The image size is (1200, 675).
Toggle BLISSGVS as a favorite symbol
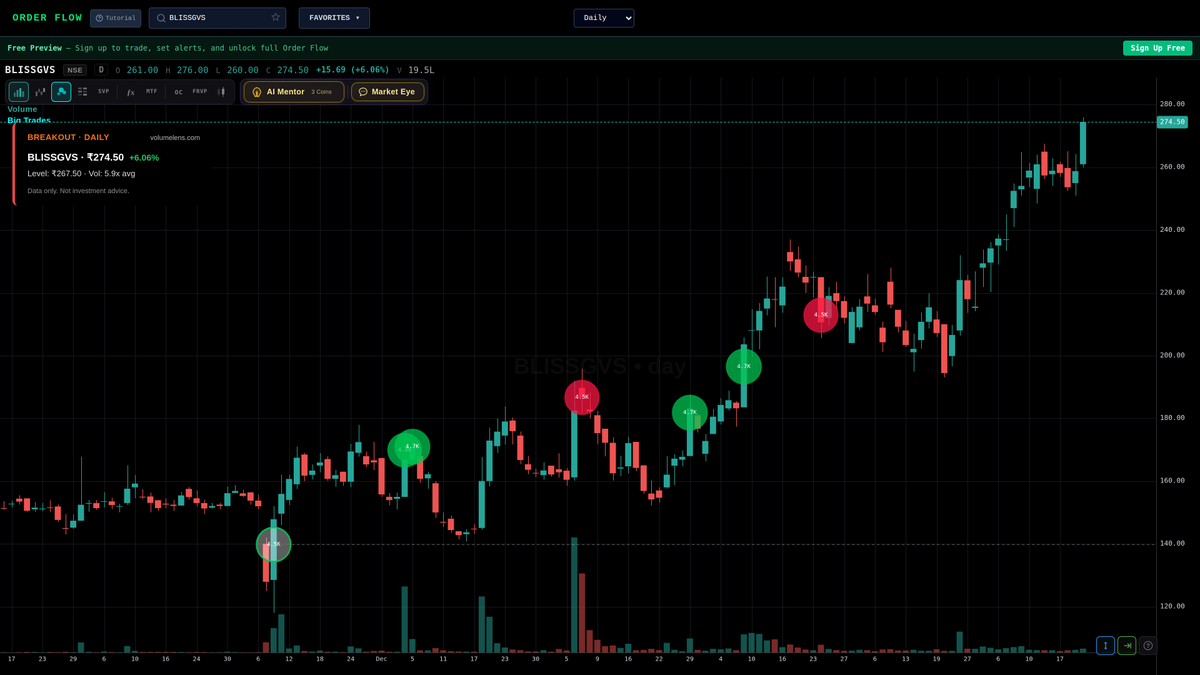point(275,17)
